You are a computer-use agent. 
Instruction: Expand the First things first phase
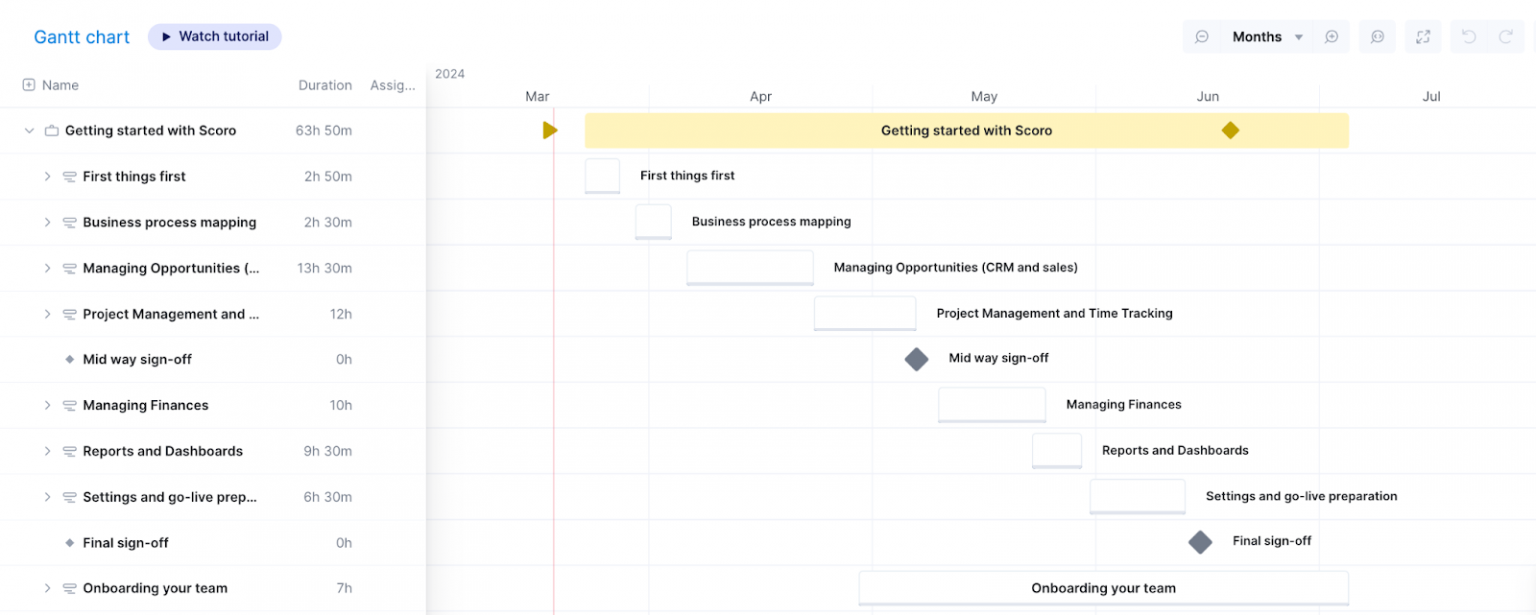coord(47,176)
